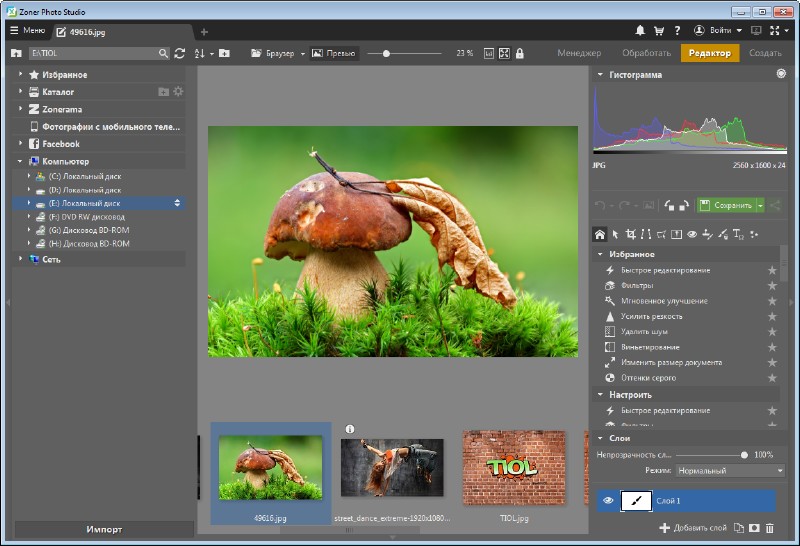Open notifications bell icon
This screenshot has height=546, width=800.
[x=640, y=31]
